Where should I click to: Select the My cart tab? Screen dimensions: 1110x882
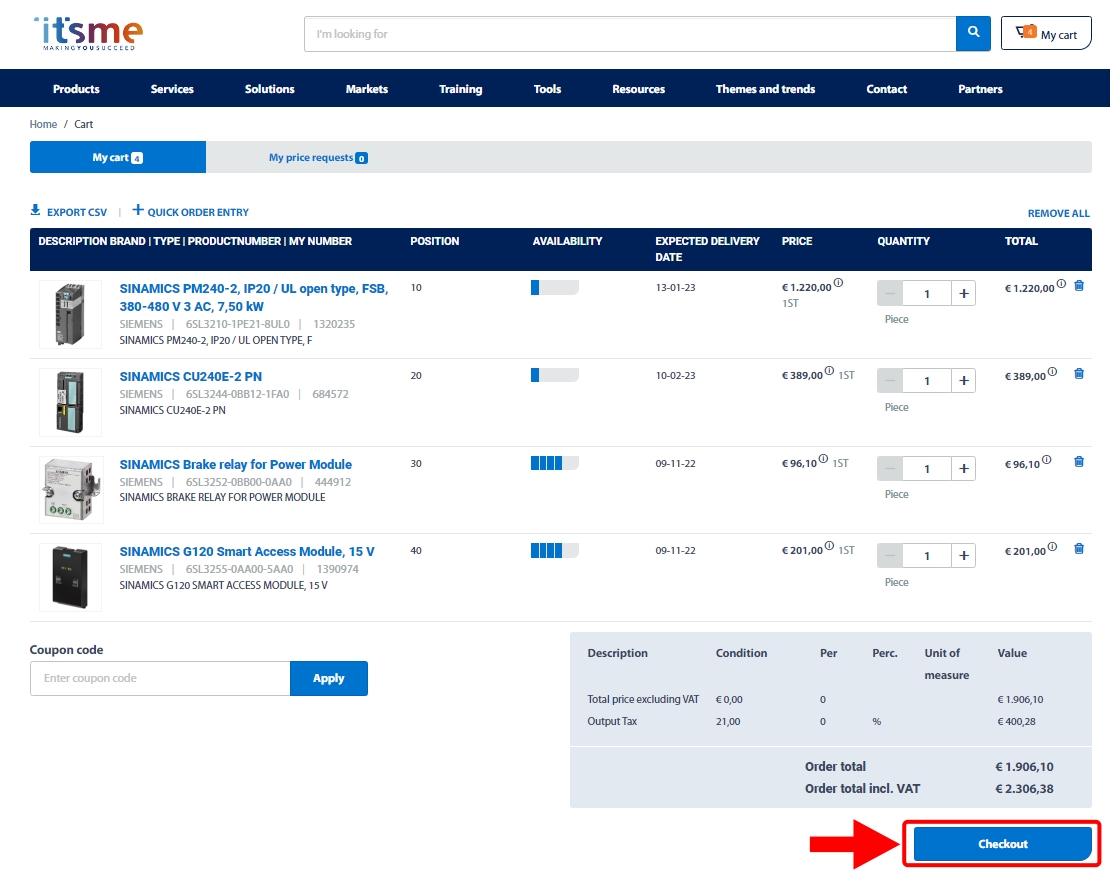pyautogui.click(x=118, y=157)
